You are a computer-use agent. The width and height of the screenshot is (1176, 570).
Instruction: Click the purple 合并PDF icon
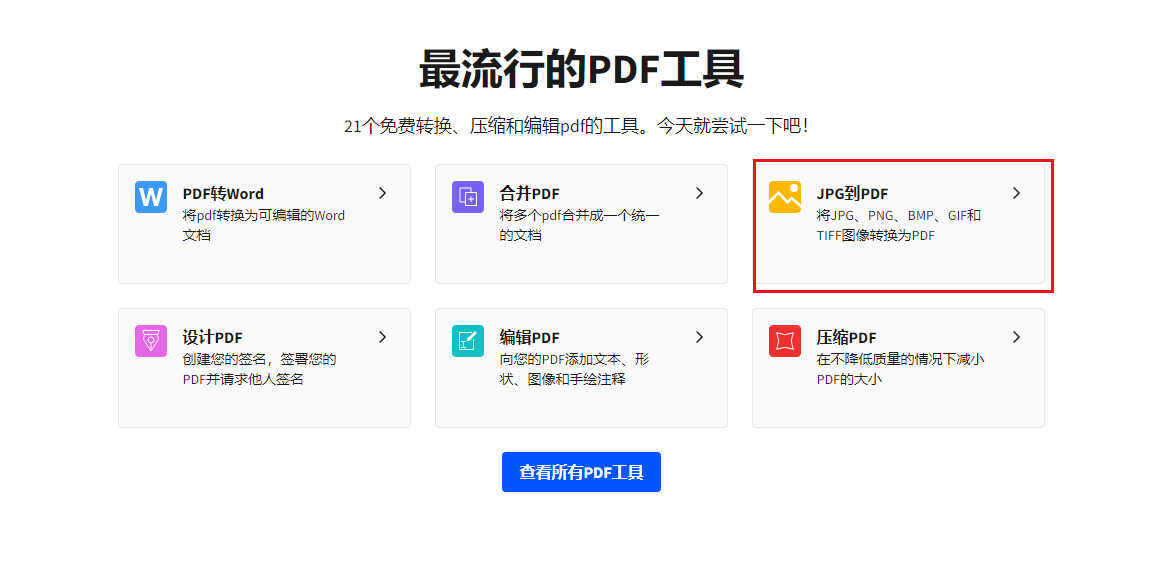coord(468,197)
